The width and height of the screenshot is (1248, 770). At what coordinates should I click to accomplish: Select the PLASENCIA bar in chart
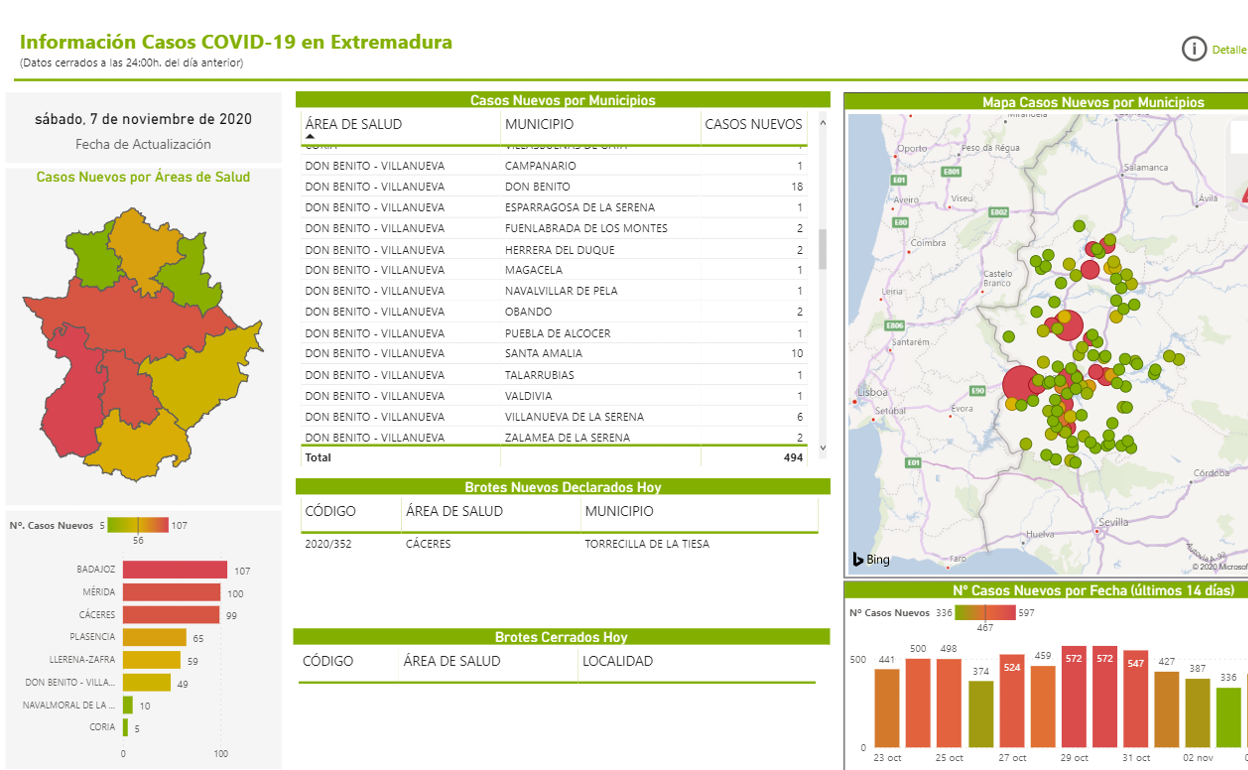click(x=155, y=637)
